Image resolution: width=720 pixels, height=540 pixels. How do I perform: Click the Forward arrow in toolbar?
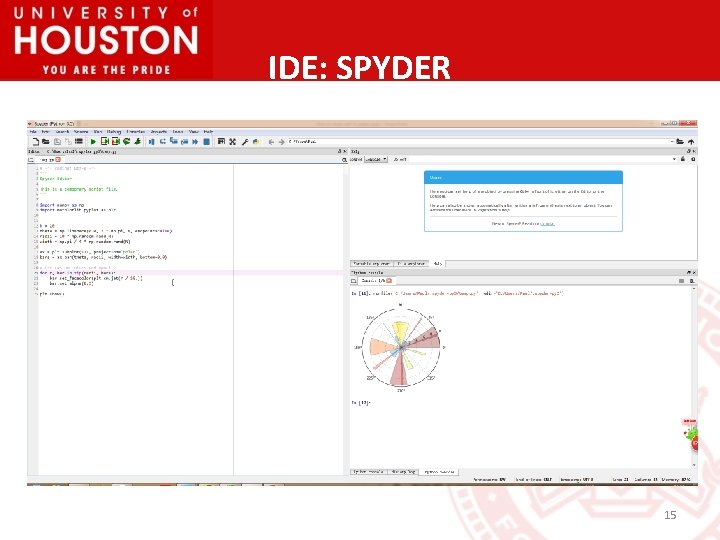[281, 142]
